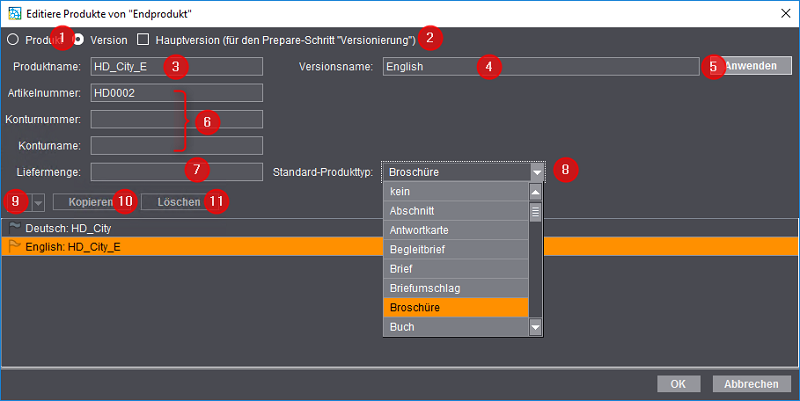Select the Produkt radio button

pos(13,40)
